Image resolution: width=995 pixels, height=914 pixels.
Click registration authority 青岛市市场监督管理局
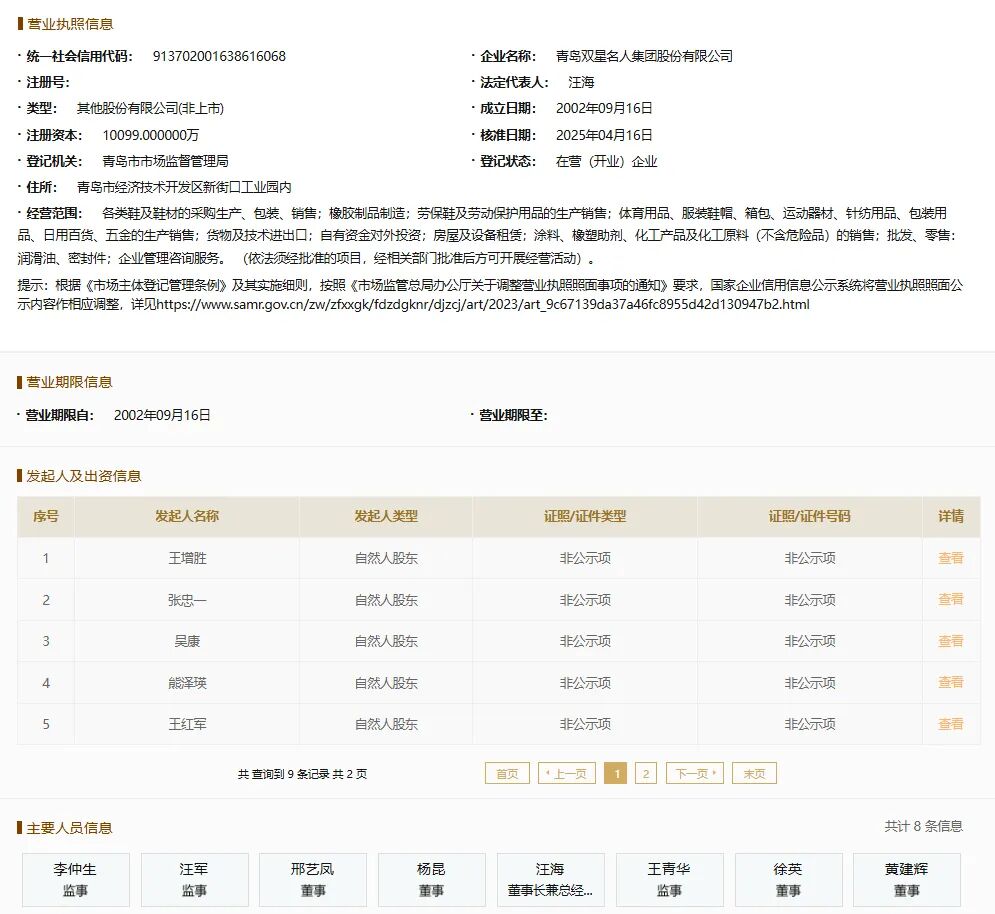(165, 161)
